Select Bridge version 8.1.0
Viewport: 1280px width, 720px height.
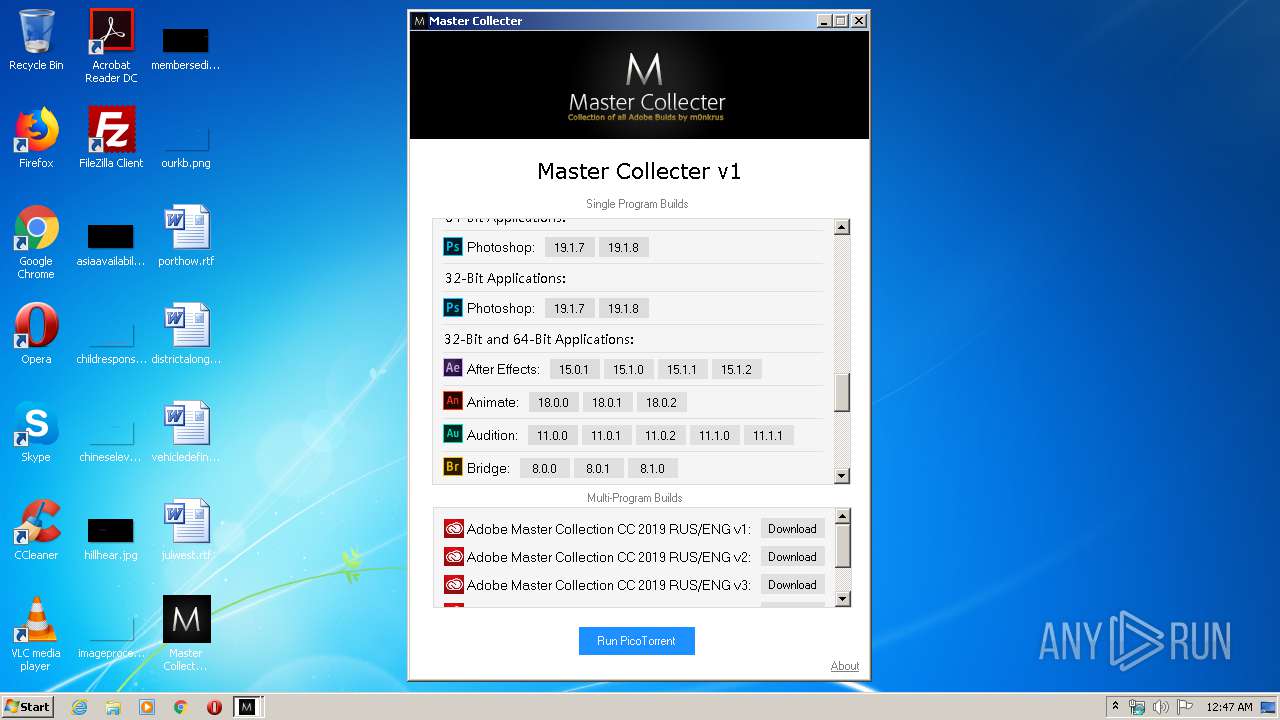tap(652, 468)
